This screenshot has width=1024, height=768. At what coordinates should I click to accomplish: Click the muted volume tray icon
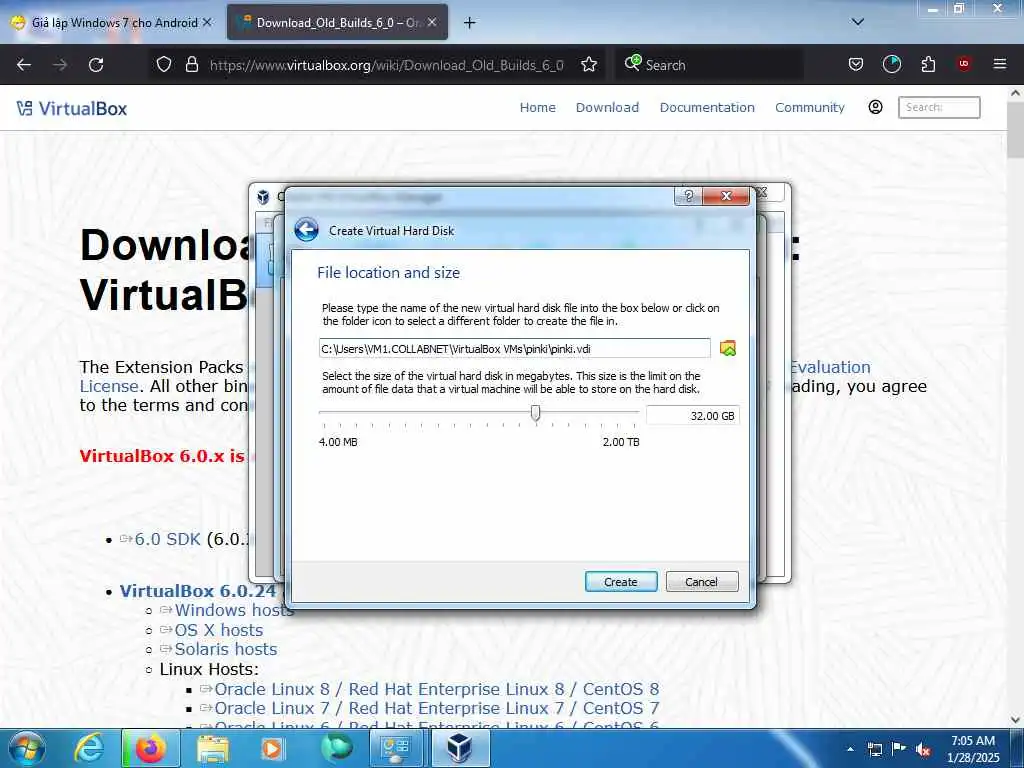(x=923, y=750)
